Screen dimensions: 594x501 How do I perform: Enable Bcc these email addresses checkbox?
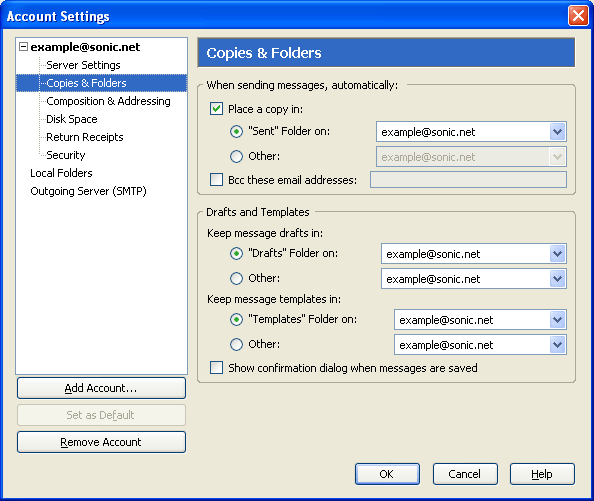(x=216, y=179)
